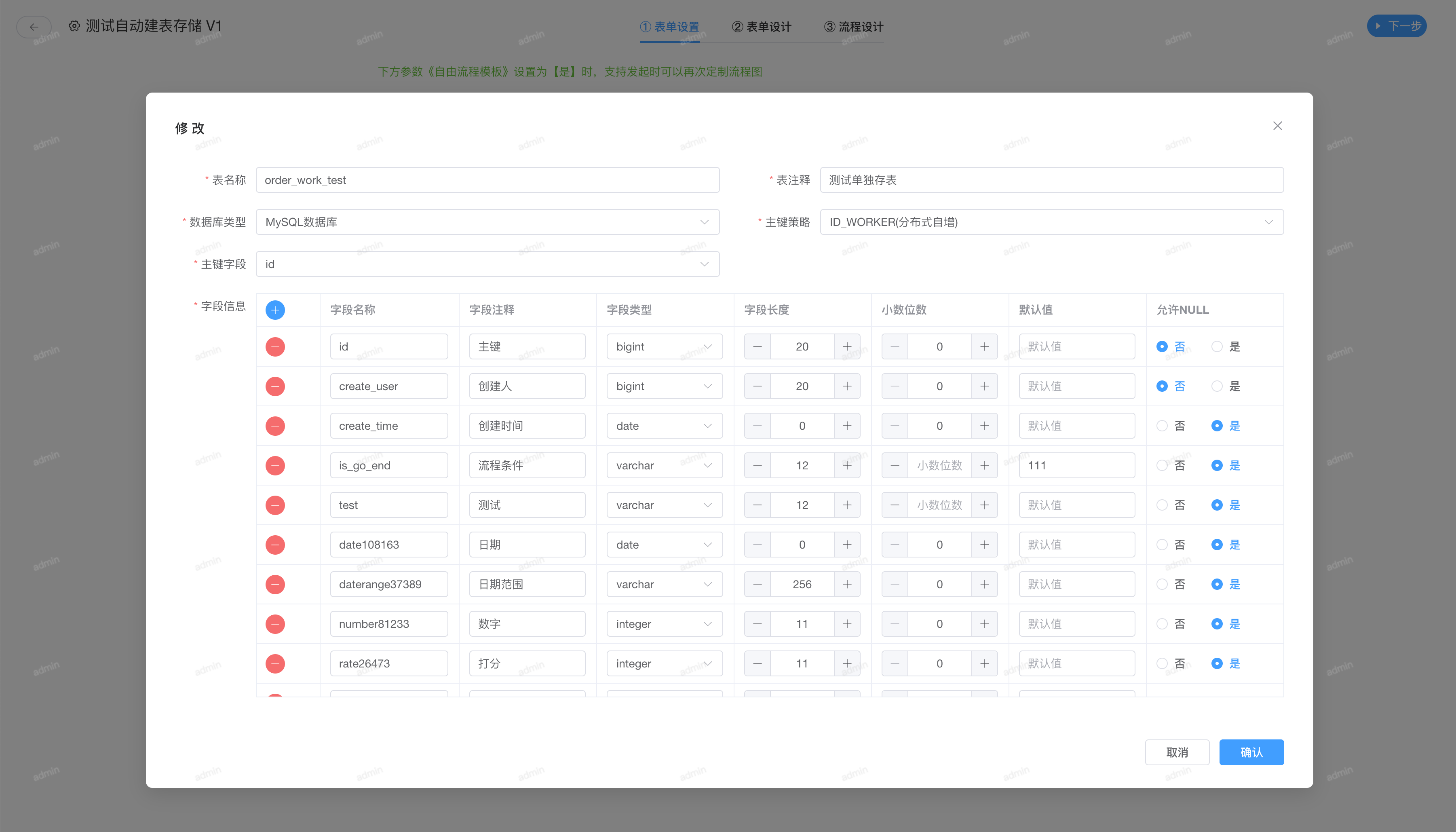The image size is (1456, 832).
Task: Set allow NULL to 是 for id
Action: [1217, 346]
